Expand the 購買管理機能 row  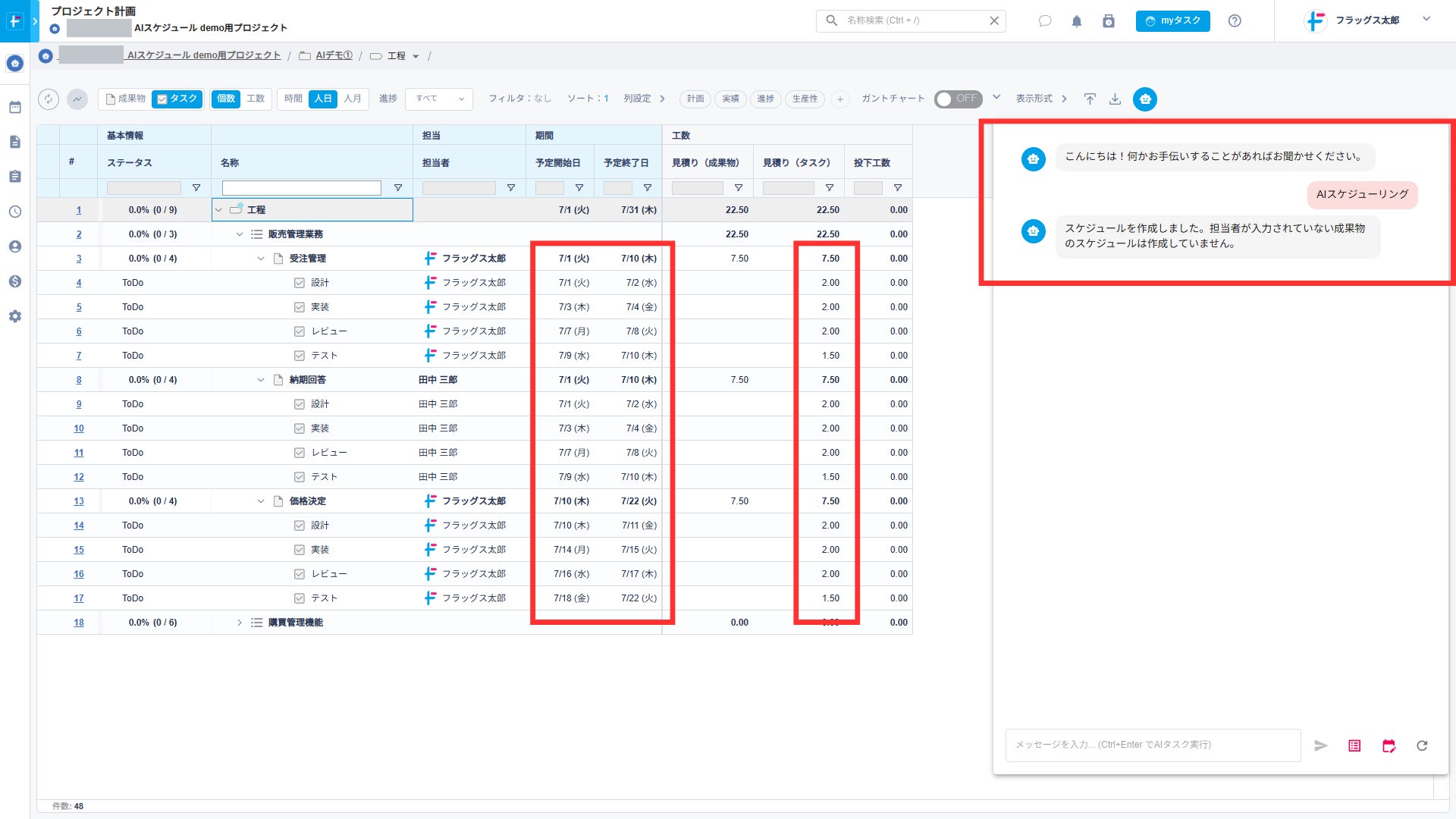pyautogui.click(x=240, y=623)
